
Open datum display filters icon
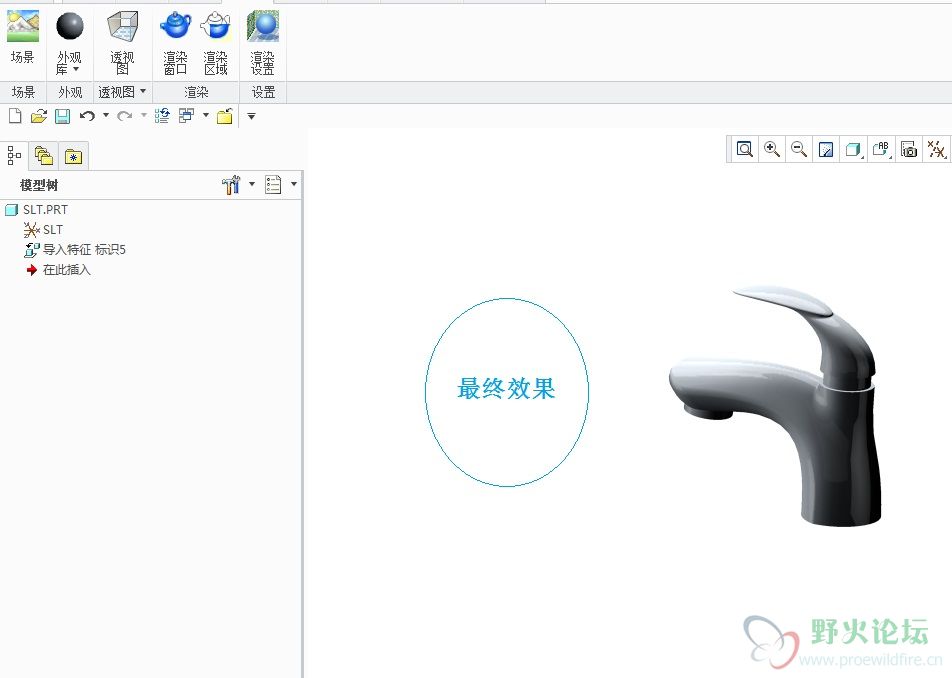(936, 149)
